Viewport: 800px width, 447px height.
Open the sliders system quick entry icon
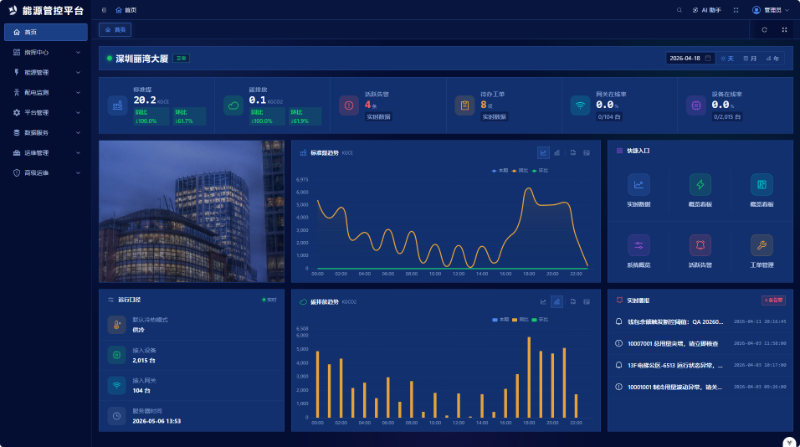(x=638, y=245)
